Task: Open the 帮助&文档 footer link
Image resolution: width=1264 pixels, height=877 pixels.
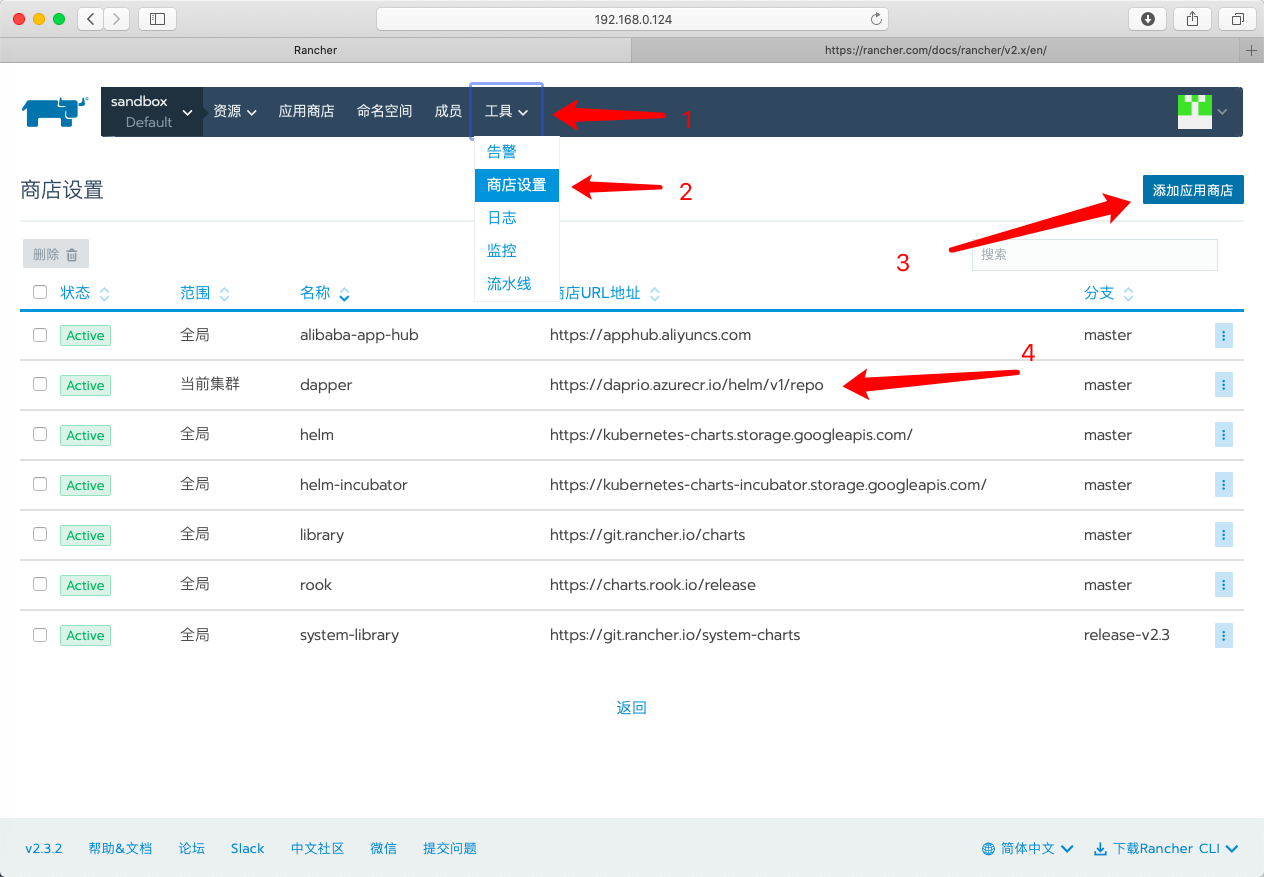Action: (x=120, y=848)
